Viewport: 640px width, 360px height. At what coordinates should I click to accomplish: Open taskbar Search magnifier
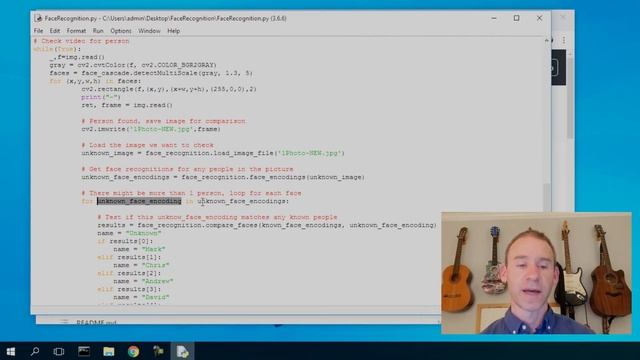pyautogui.click(x=35, y=351)
